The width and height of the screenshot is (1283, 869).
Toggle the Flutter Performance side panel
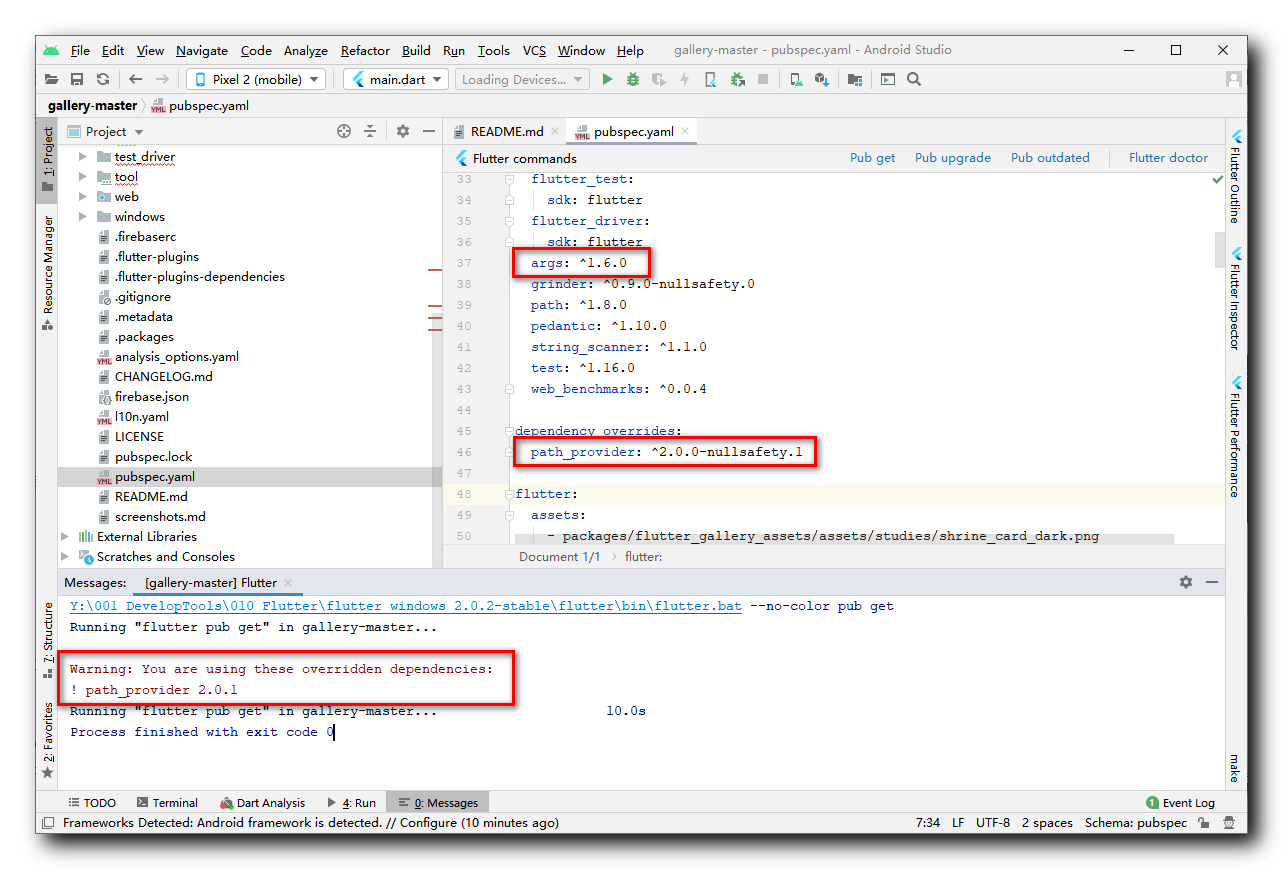pyautogui.click(x=1236, y=437)
